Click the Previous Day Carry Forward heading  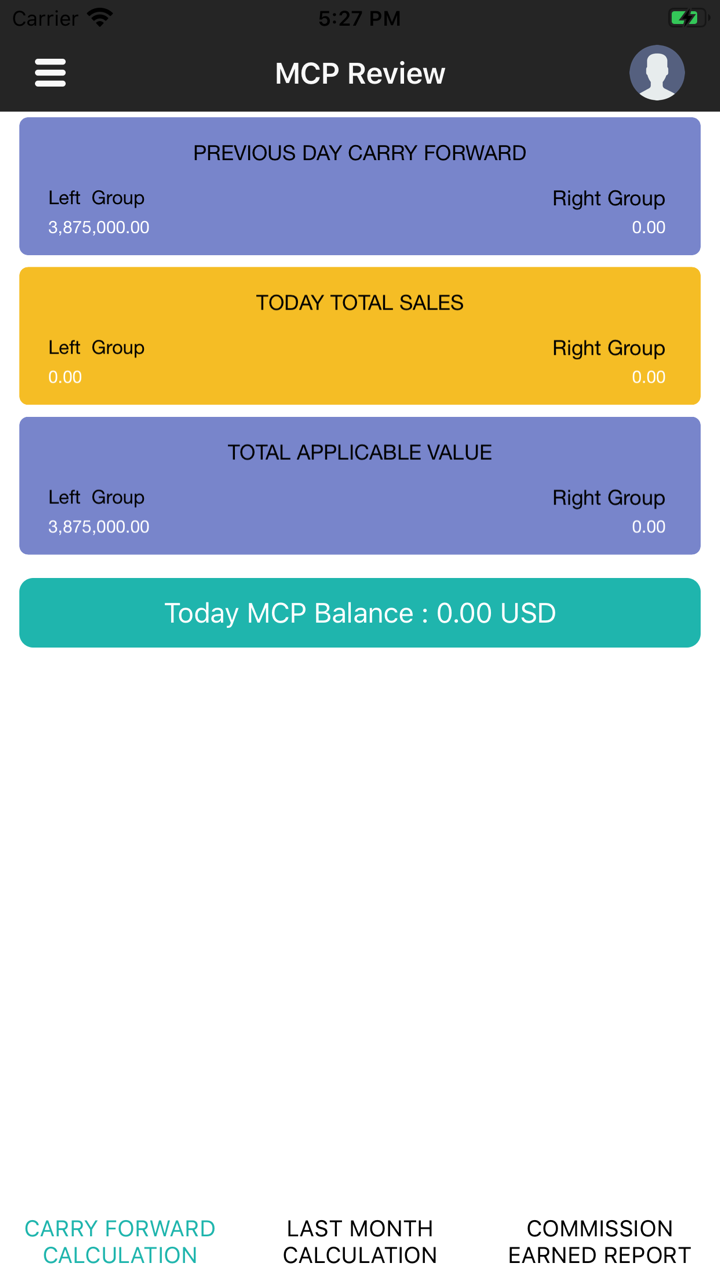[360, 153]
